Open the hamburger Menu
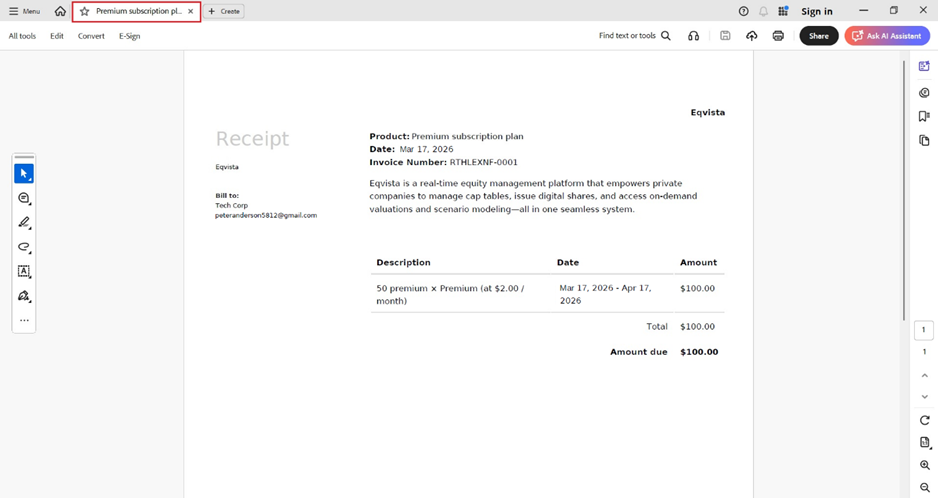Image resolution: width=938 pixels, height=498 pixels. pos(24,11)
